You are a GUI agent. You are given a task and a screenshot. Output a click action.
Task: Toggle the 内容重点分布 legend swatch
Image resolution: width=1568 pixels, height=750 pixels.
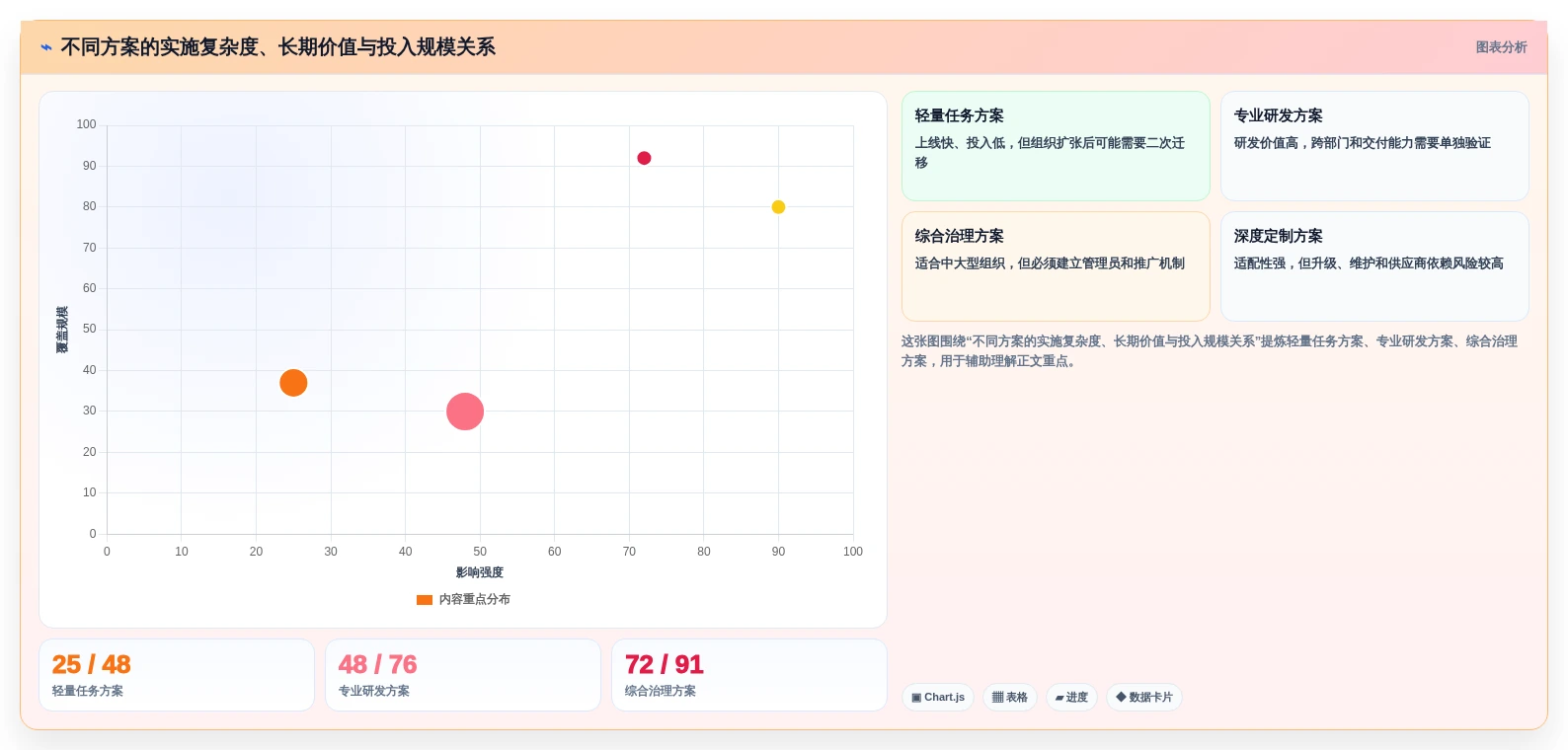pos(425,599)
